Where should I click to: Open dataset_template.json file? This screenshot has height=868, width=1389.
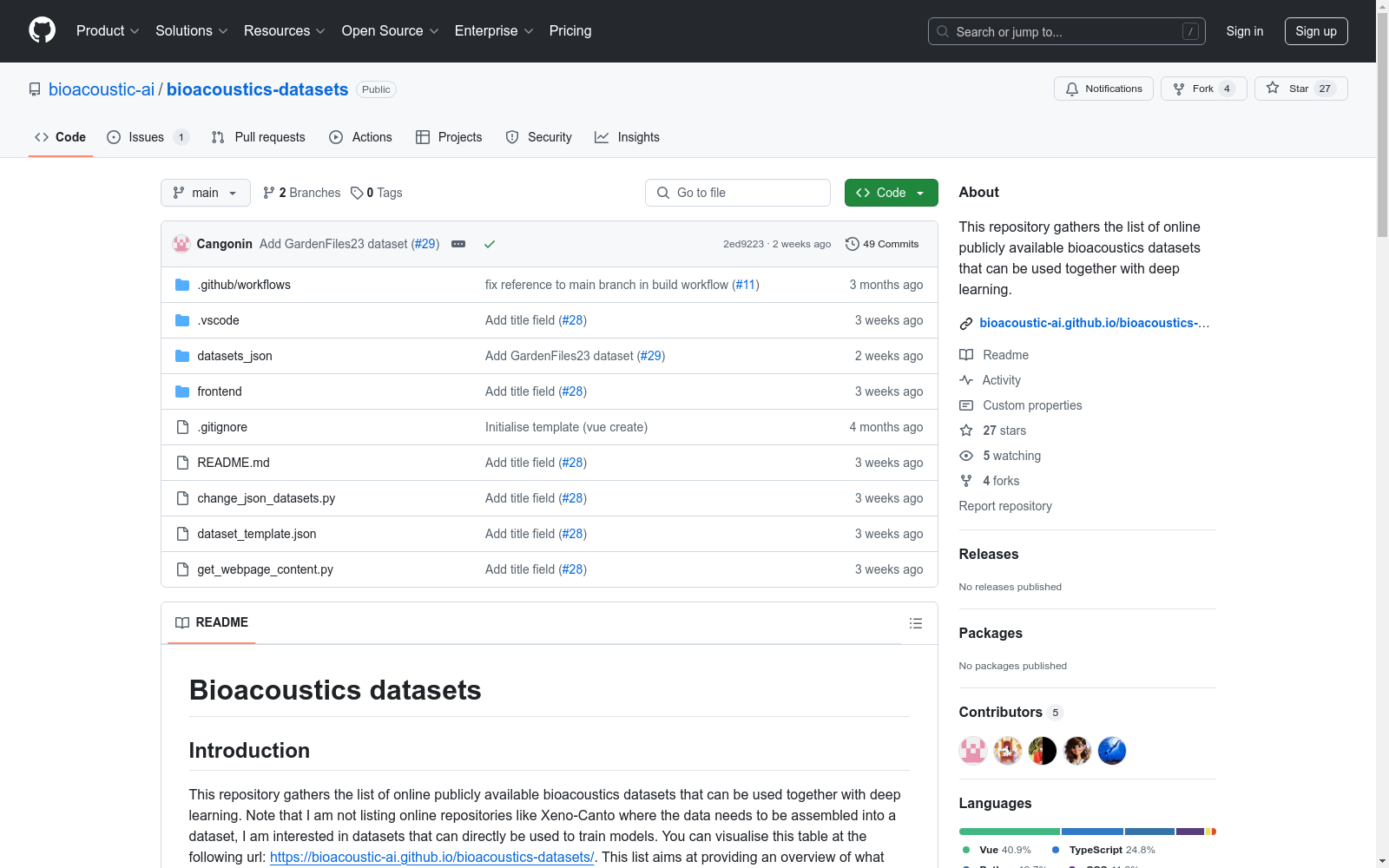(x=257, y=534)
